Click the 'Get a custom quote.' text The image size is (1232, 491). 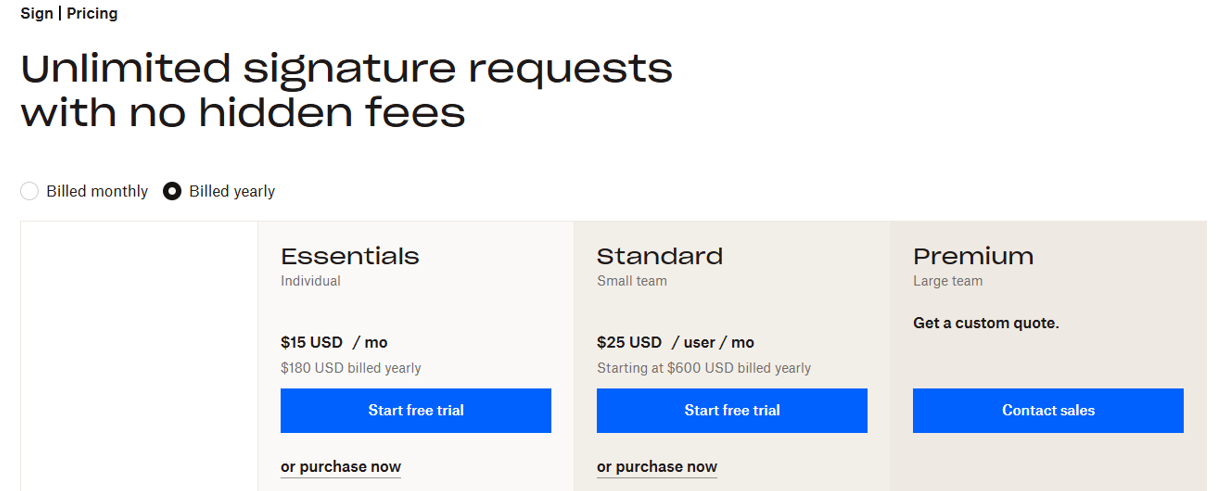click(985, 323)
